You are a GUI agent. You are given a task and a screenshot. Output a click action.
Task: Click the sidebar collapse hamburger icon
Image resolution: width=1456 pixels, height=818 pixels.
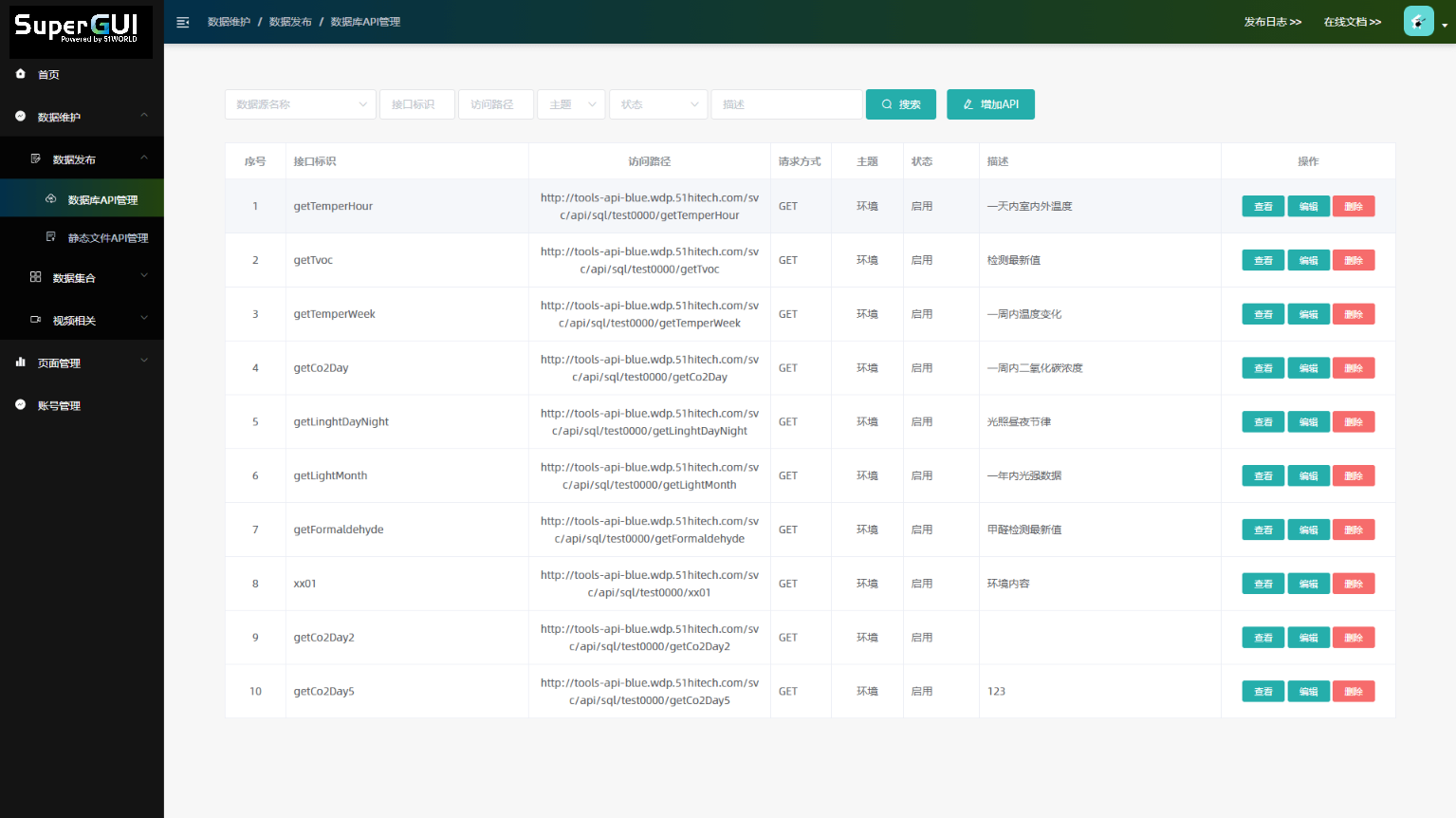pyautogui.click(x=183, y=22)
